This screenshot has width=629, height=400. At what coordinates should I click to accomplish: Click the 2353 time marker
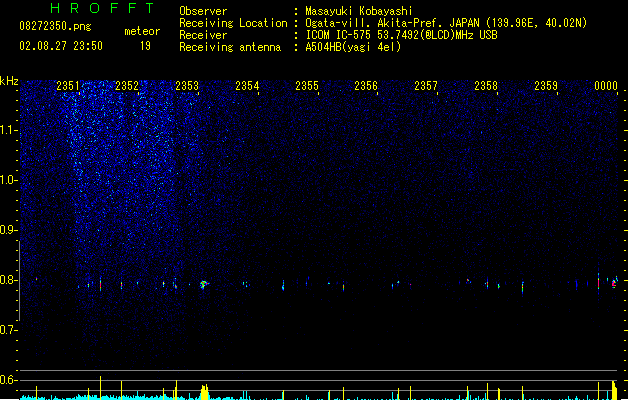[187, 85]
